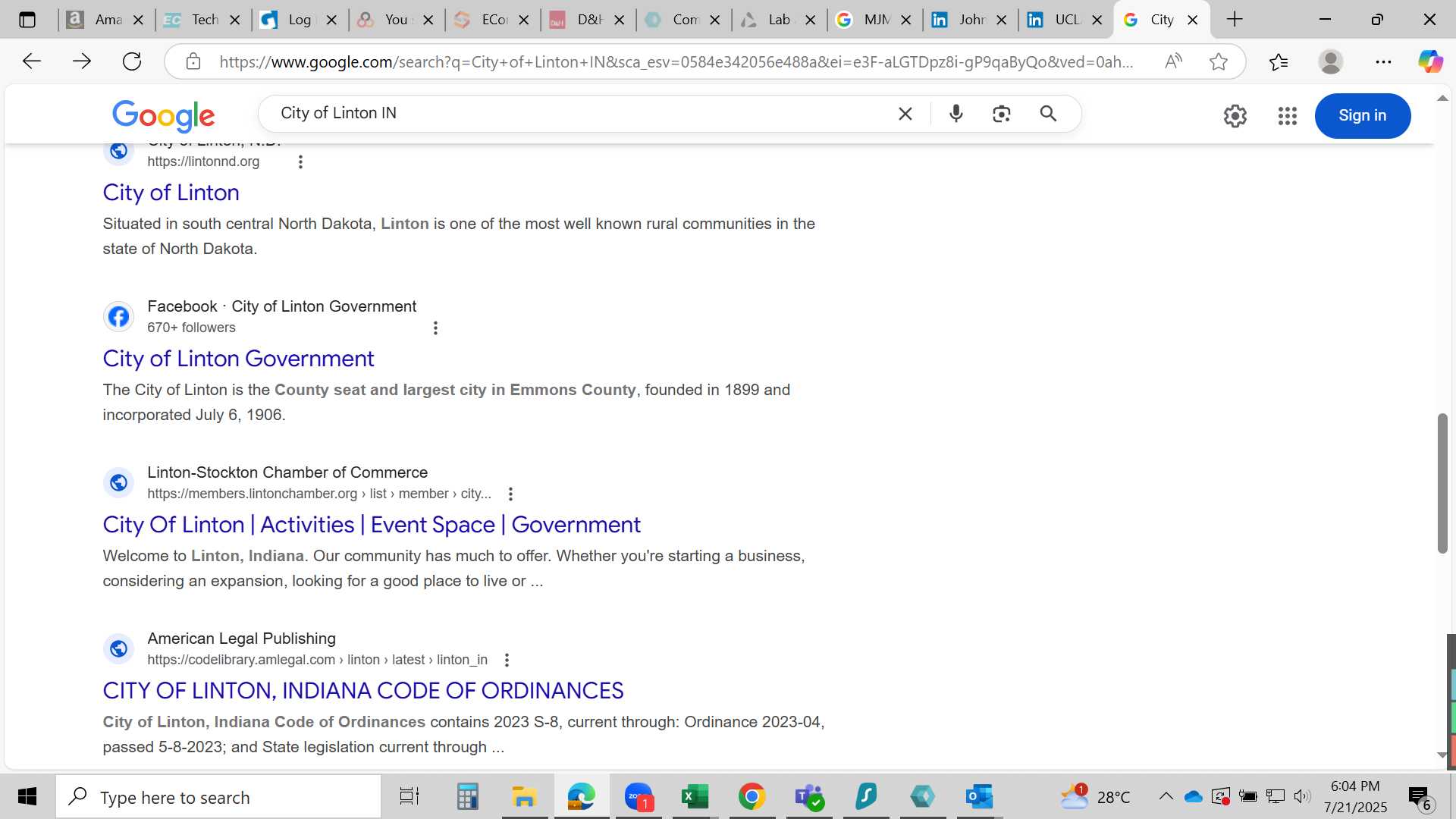Click the Sign in button
The image size is (1456, 819).
pos(1363,115)
